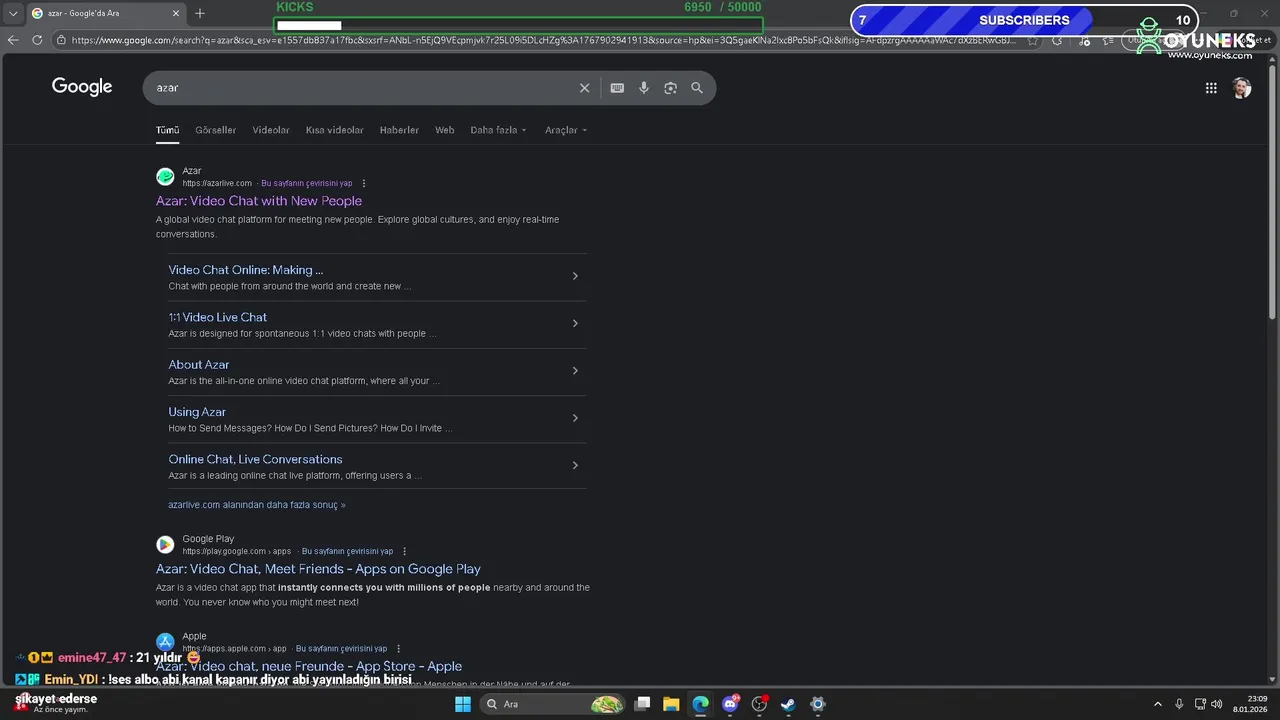
Task: Open Discord from the taskbar
Action: tap(730, 704)
